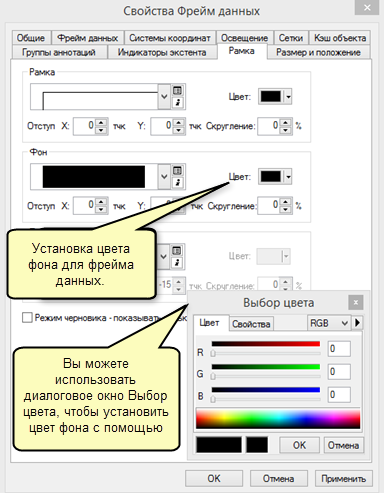384x493 pixels.
Task: Click the Фон Скругление input field
Action: click(269, 206)
